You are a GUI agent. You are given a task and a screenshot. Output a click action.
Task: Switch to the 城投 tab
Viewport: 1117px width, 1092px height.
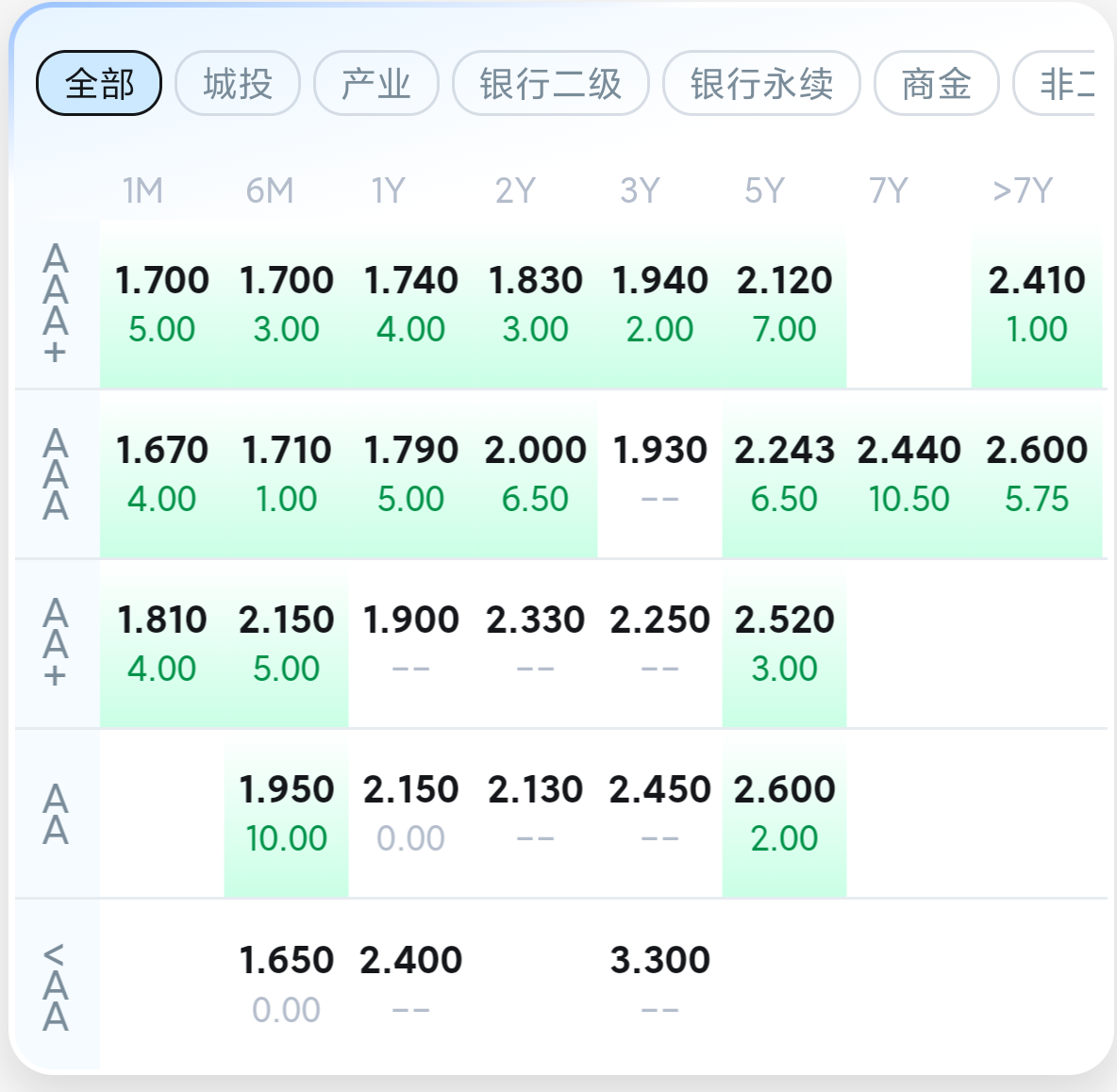238,84
